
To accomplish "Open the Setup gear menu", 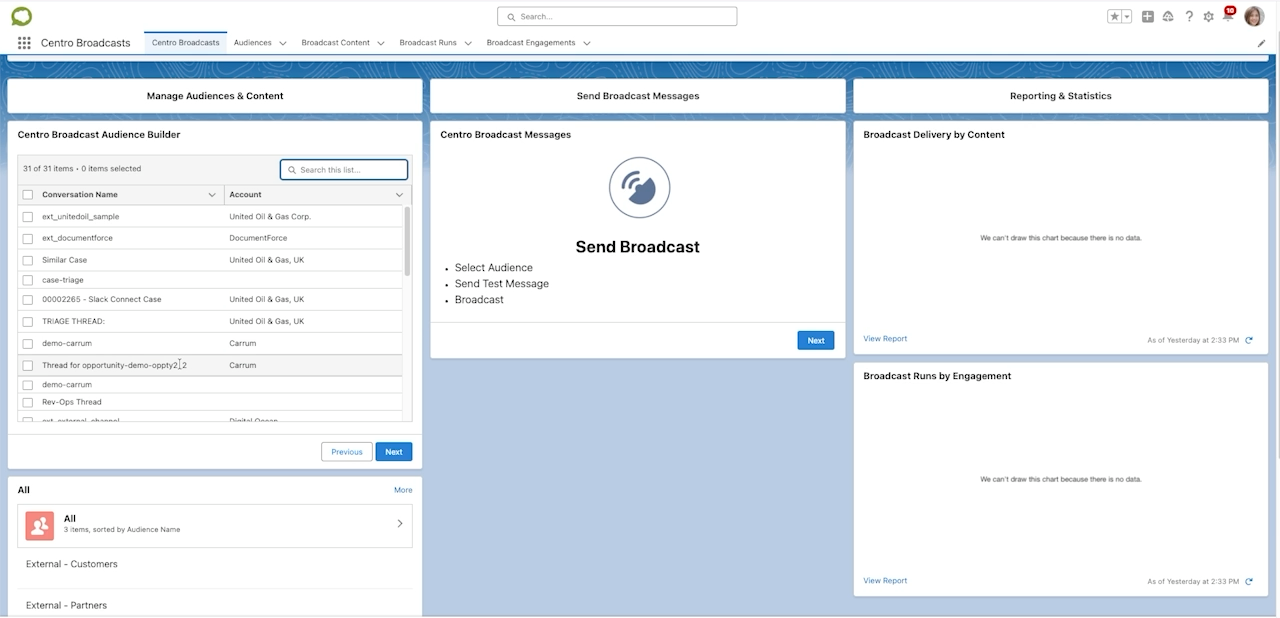I will click(1209, 16).
